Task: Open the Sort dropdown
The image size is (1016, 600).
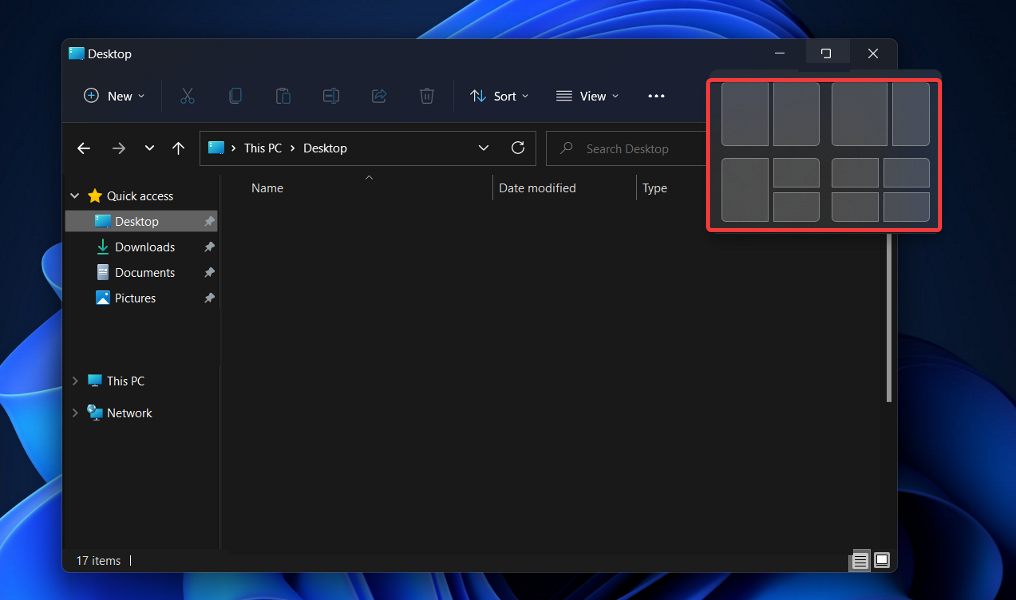Action: click(499, 95)
